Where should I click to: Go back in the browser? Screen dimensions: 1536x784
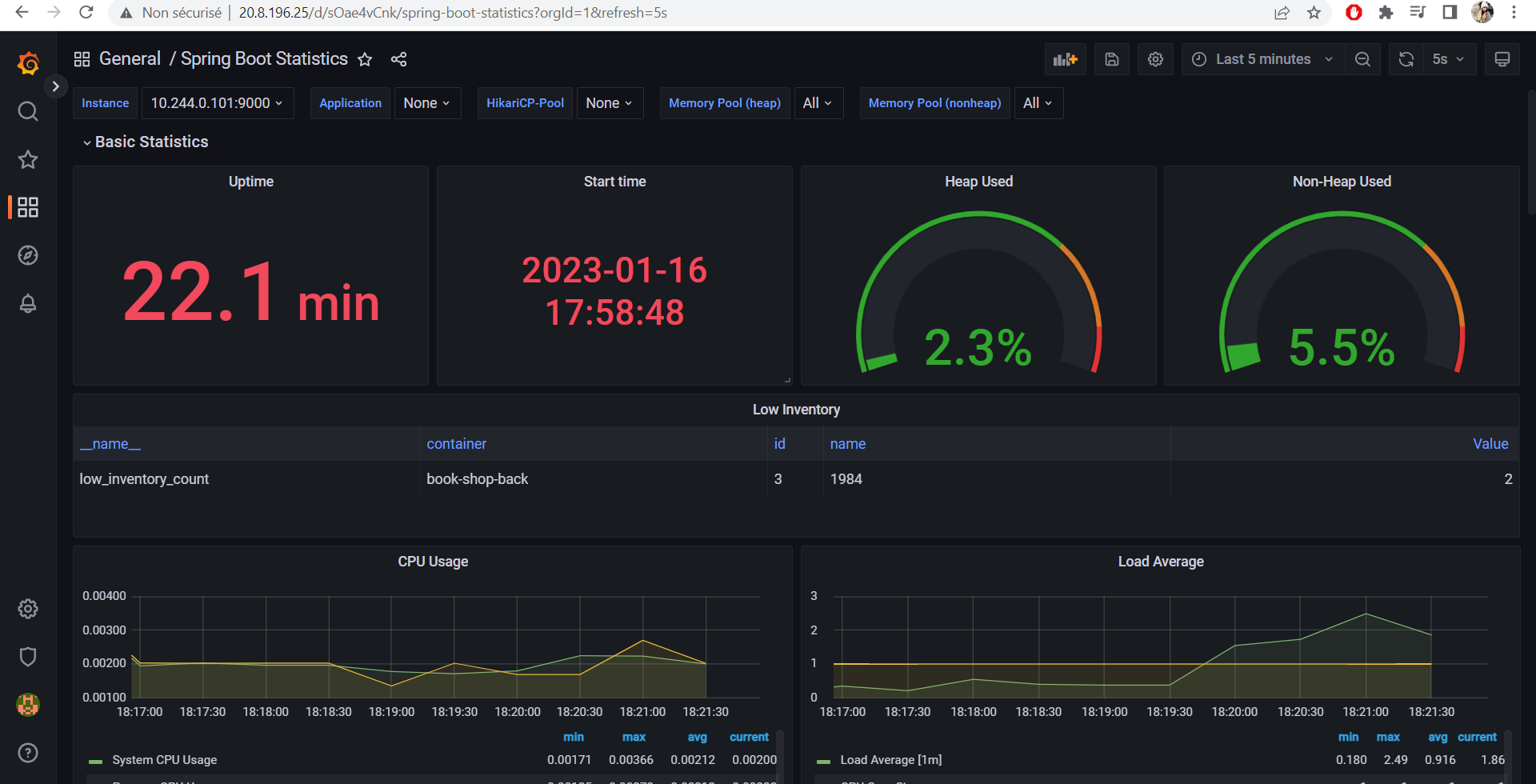coord(22,12)
